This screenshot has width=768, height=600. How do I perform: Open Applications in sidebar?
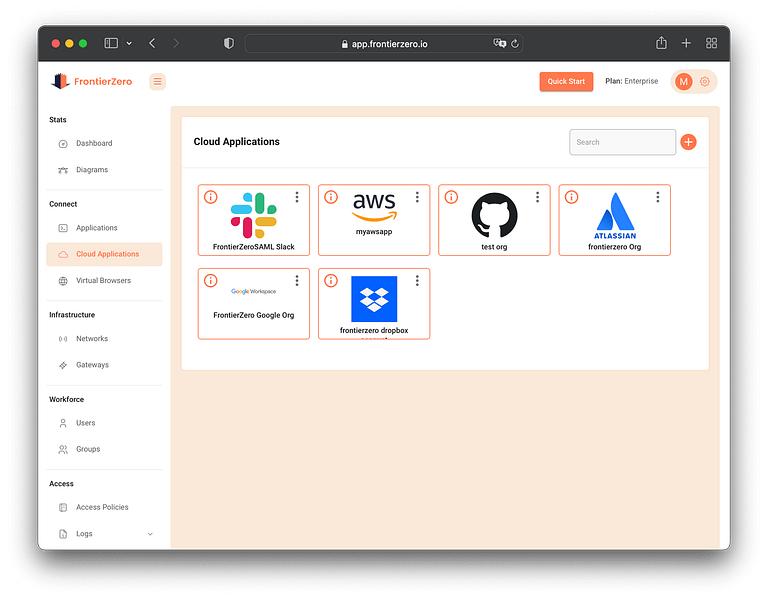96,228
